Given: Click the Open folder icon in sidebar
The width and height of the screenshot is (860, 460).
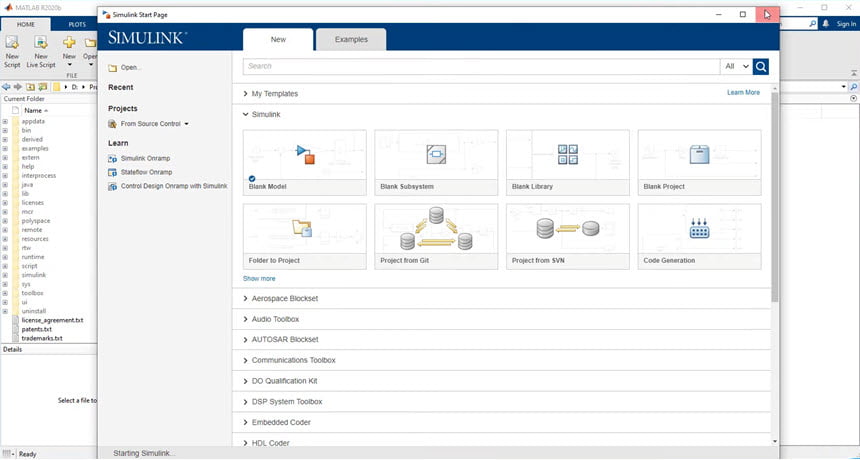Looking at the screenshot, I should (x=112, y=68).
